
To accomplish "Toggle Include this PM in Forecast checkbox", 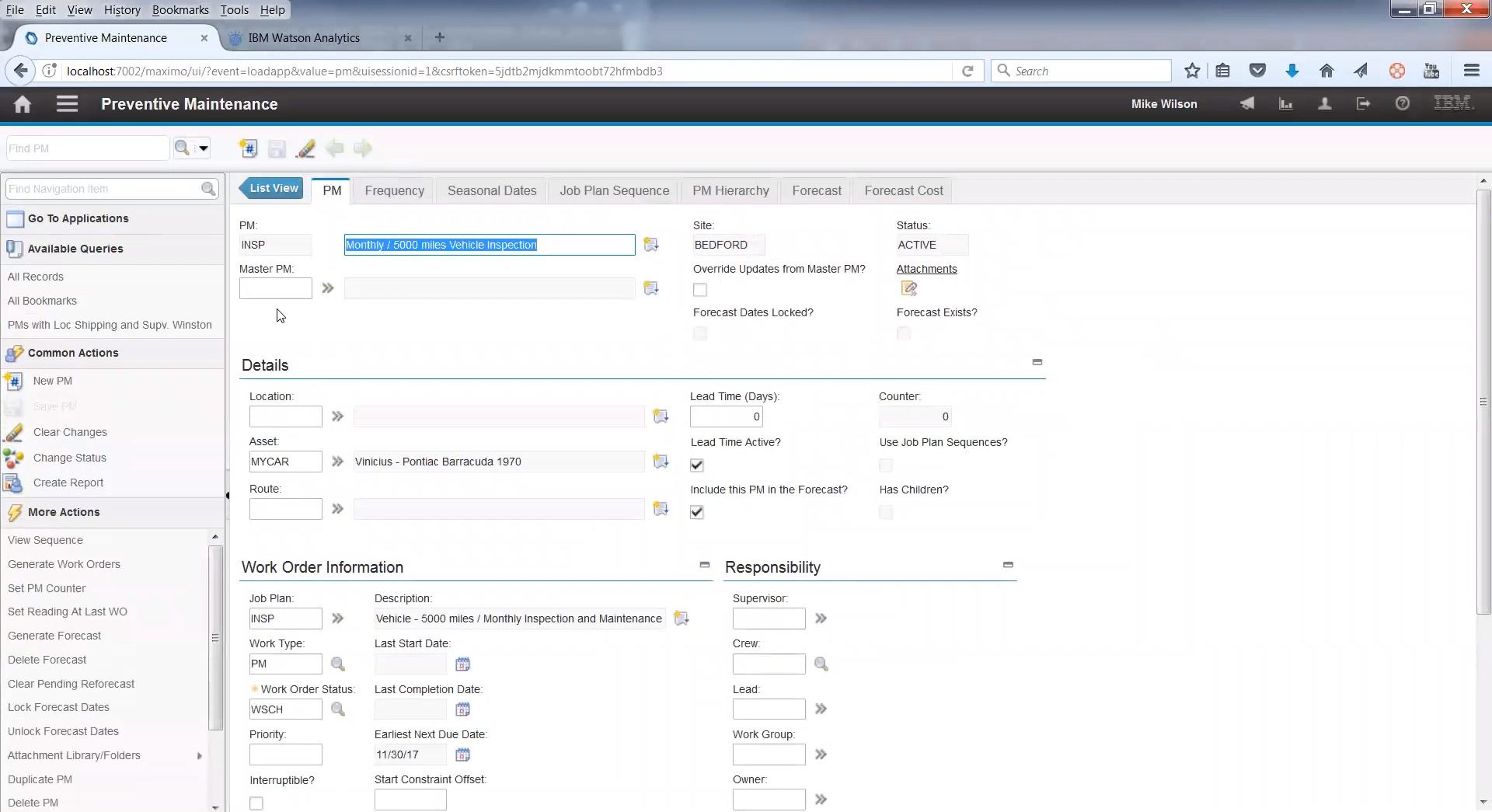I will point(697,512).
